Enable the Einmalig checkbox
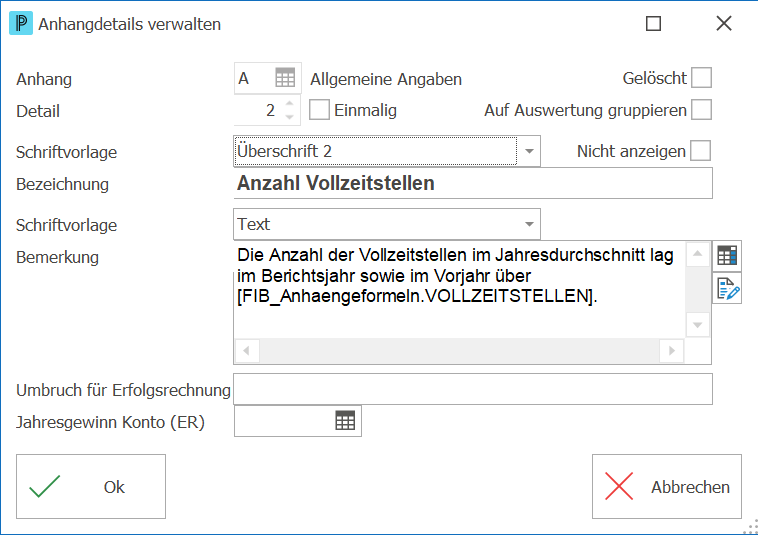 click(x=319, y=110)
